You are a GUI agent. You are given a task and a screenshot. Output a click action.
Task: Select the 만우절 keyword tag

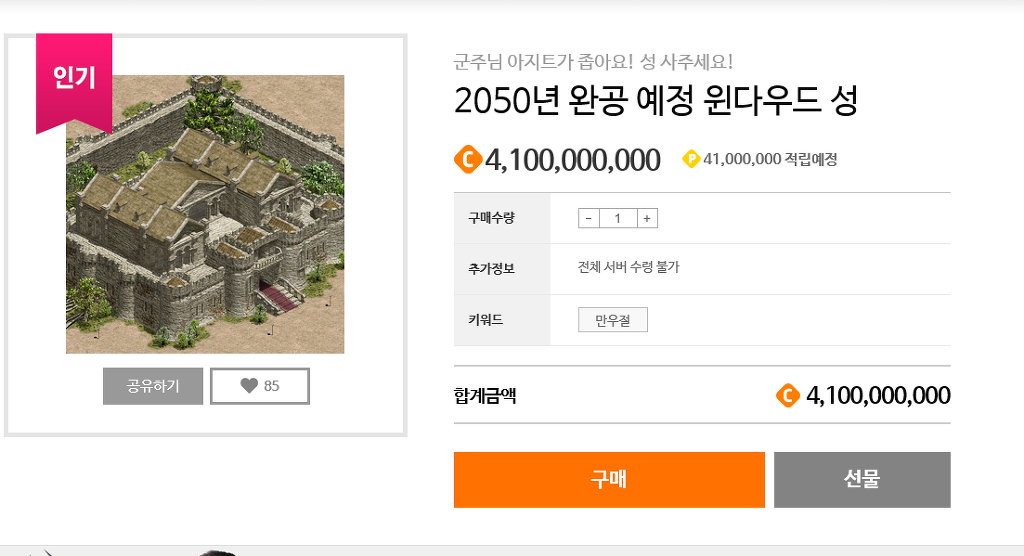pyautogui.click(x=613, y=319)
